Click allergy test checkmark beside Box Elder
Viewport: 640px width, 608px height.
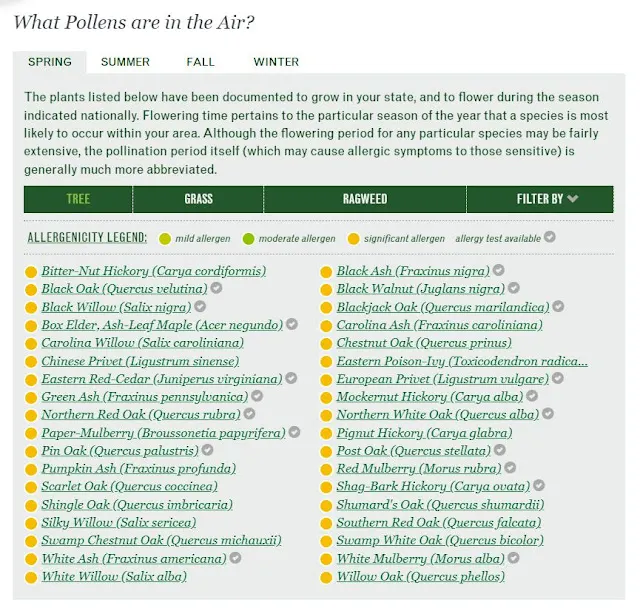pos(292,325)
